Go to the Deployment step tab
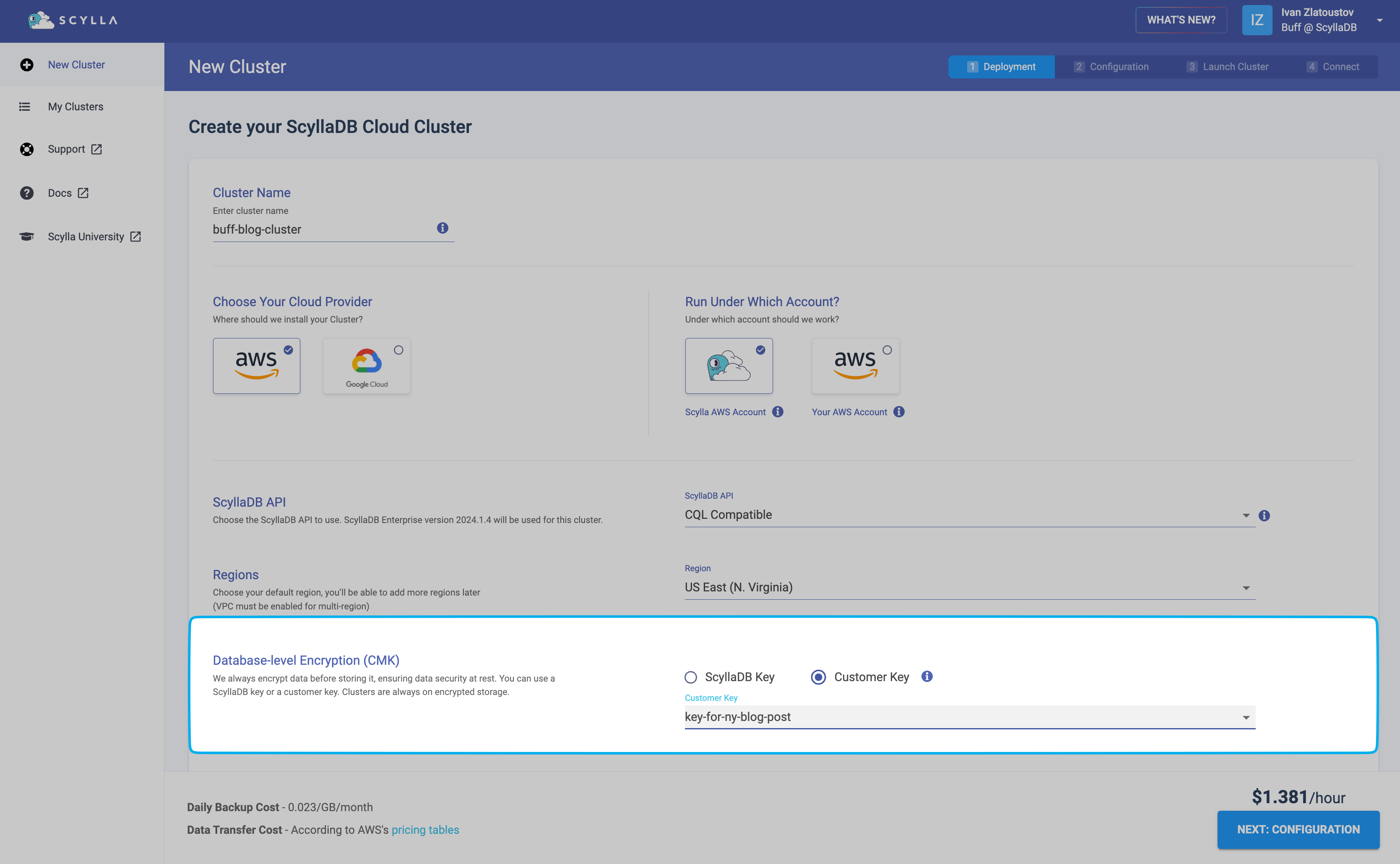Screen dimensions: 1400x864 pyautogui.click(x=1001, y=67)
